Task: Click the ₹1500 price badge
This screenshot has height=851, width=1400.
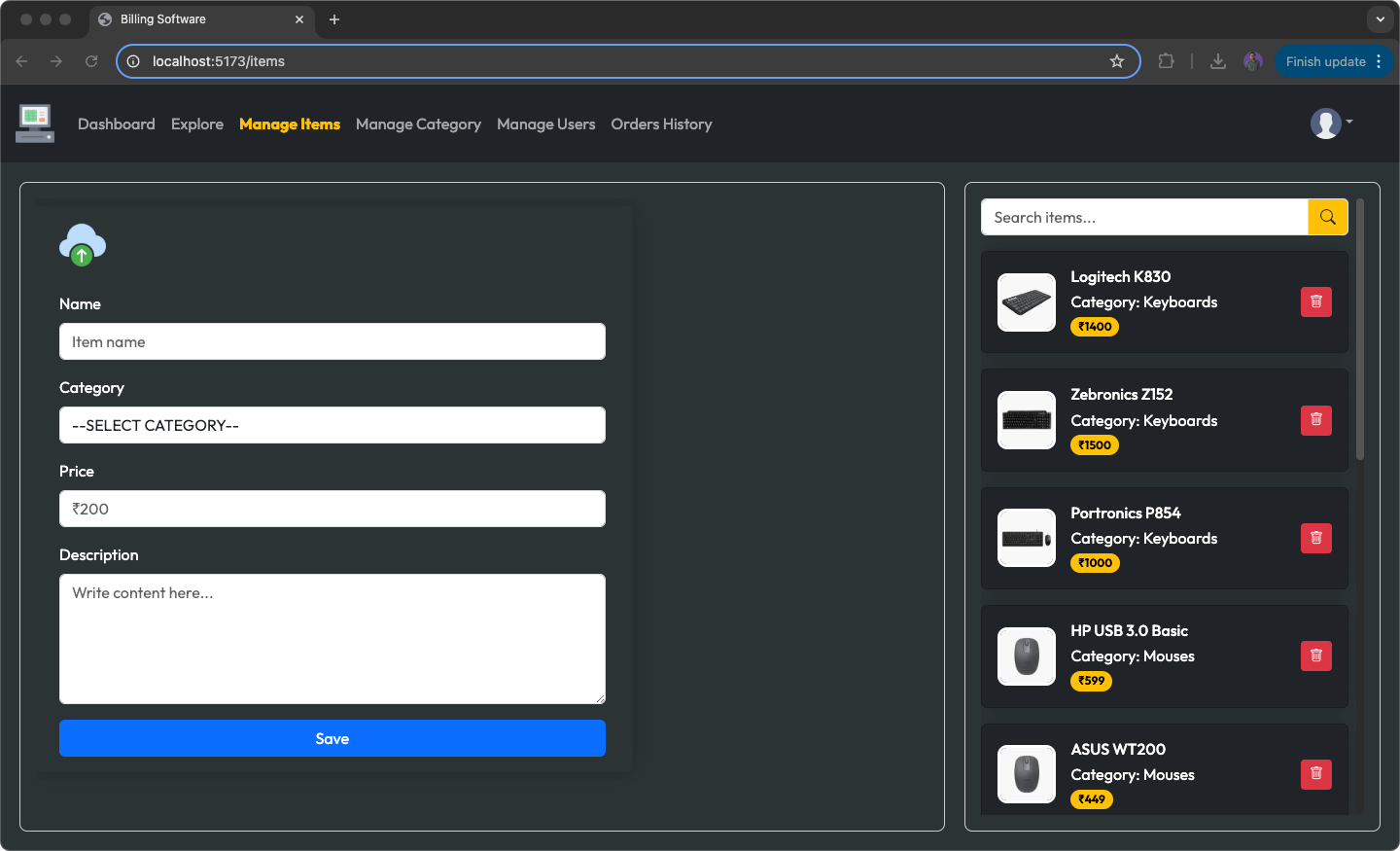Action: pyautogui.click(x=1095, y=445)
